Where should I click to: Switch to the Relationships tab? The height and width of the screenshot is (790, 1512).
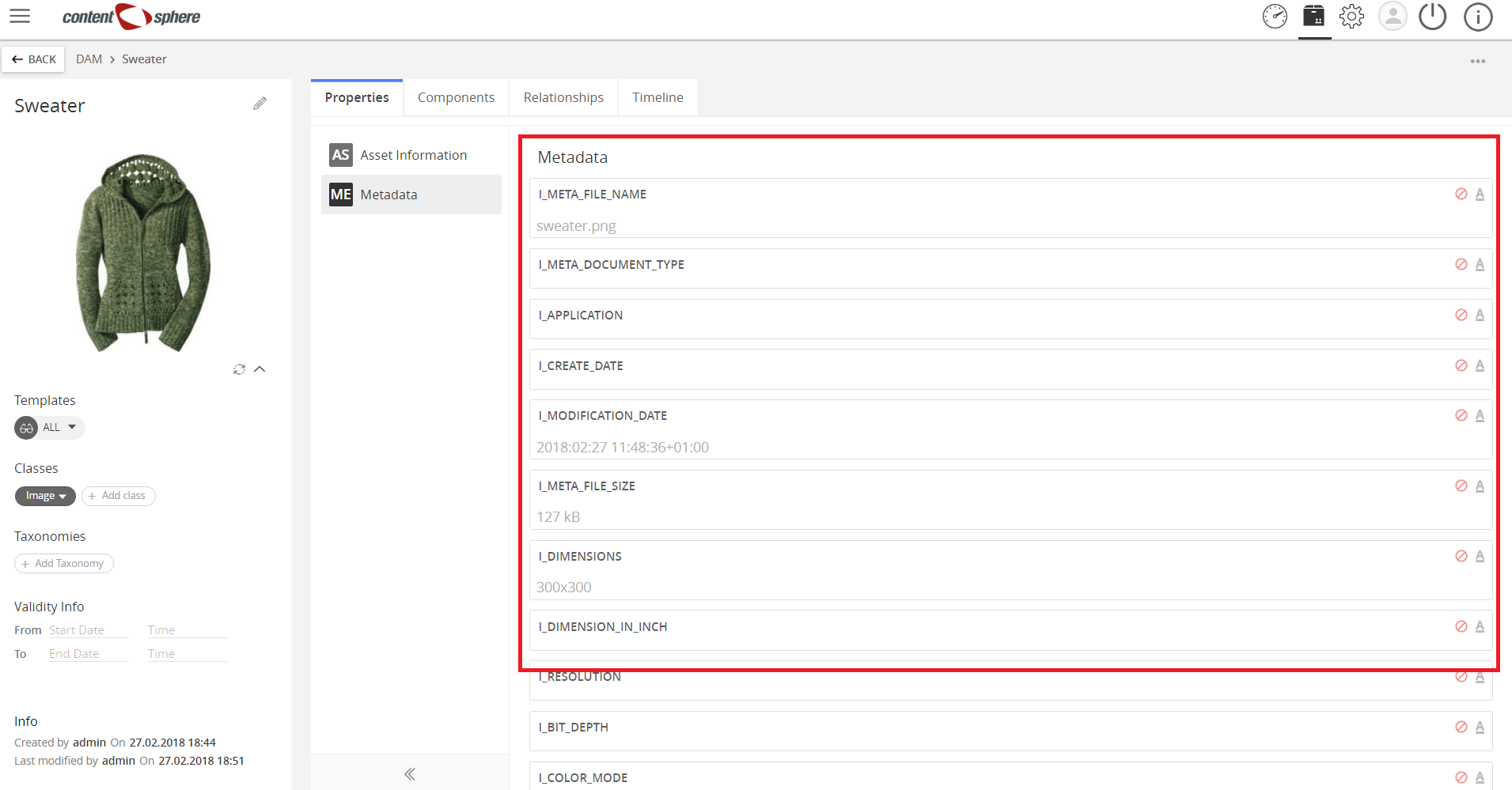(x=563, y=97)
